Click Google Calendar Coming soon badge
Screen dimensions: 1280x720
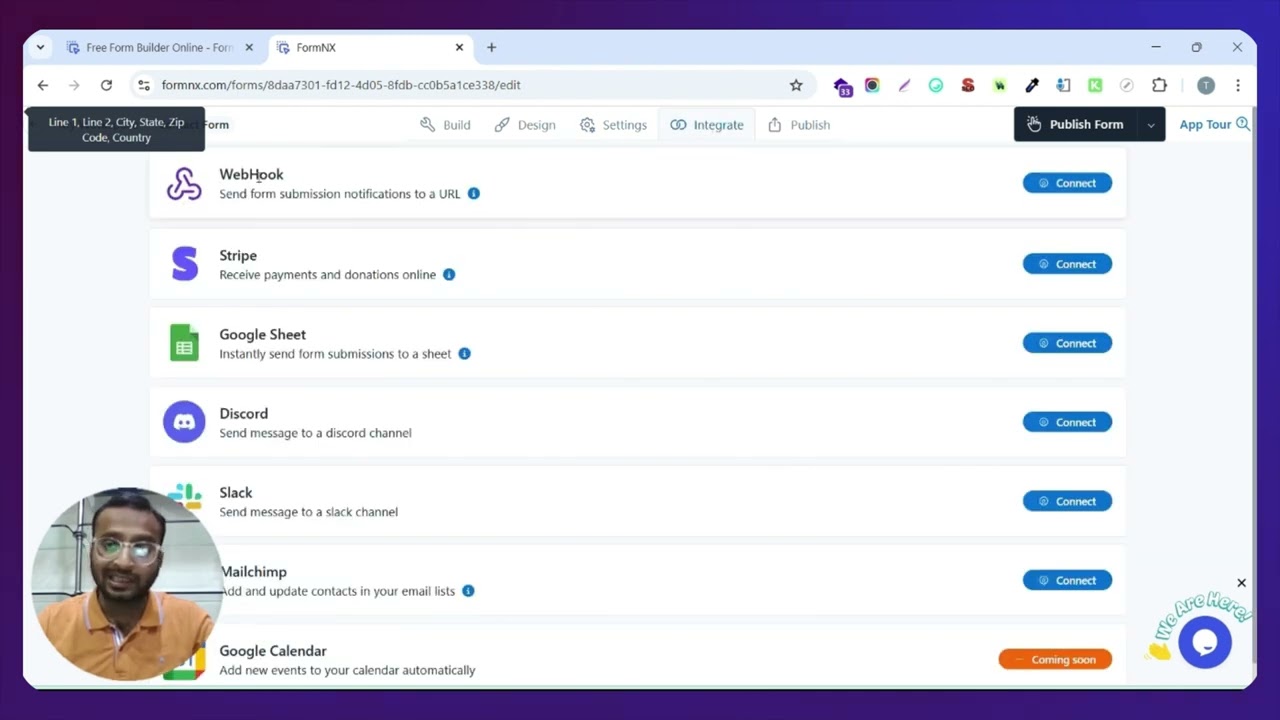click(1055, 659)
